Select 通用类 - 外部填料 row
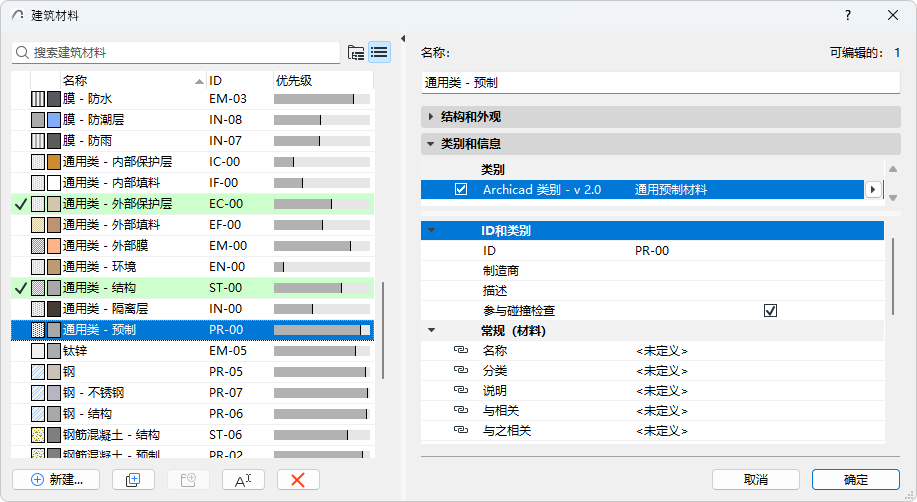The height and width of the screenshot is (502, 917). click(x=192, y=225)
